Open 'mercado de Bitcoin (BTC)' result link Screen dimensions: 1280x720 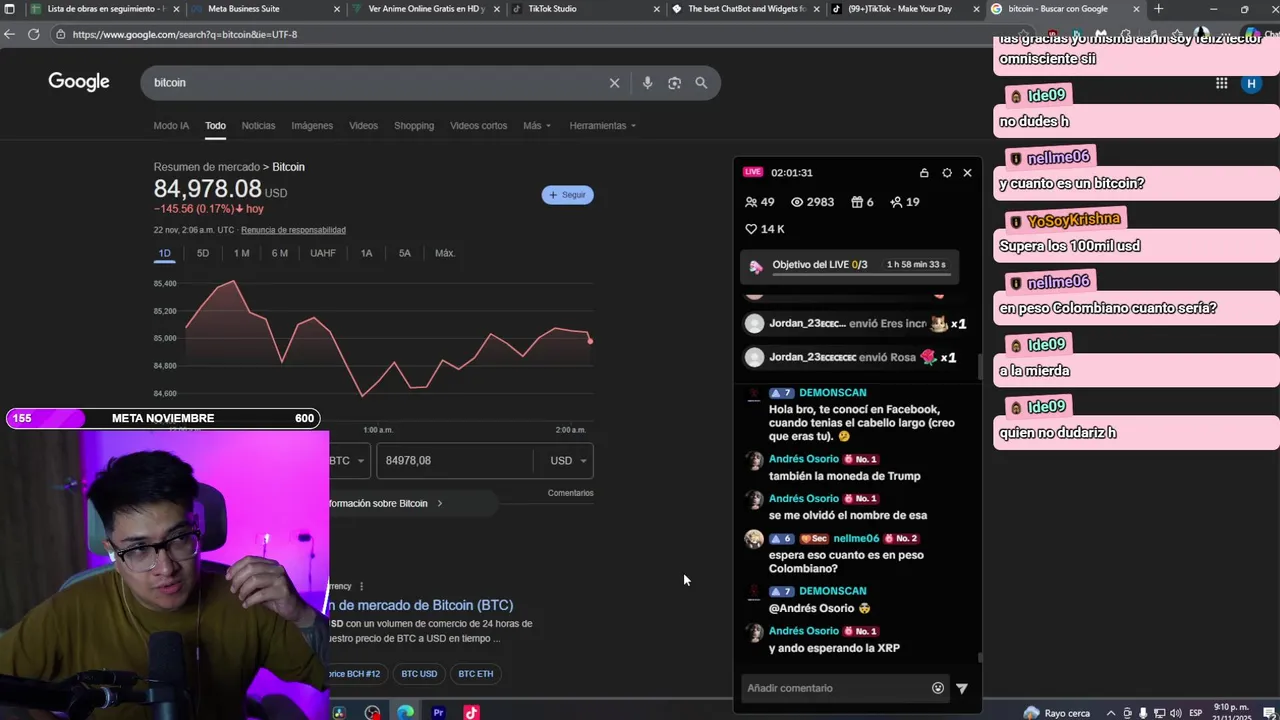click(421, 605)
